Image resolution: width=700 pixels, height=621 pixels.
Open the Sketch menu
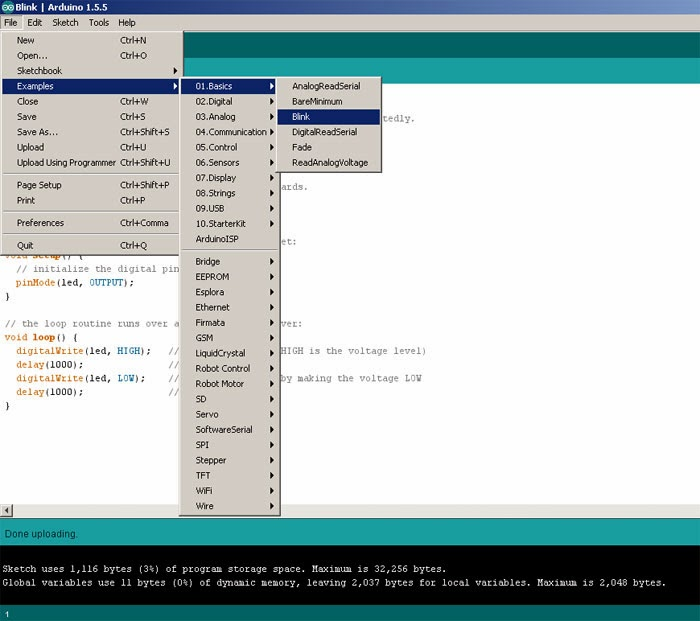coord(65,22)
